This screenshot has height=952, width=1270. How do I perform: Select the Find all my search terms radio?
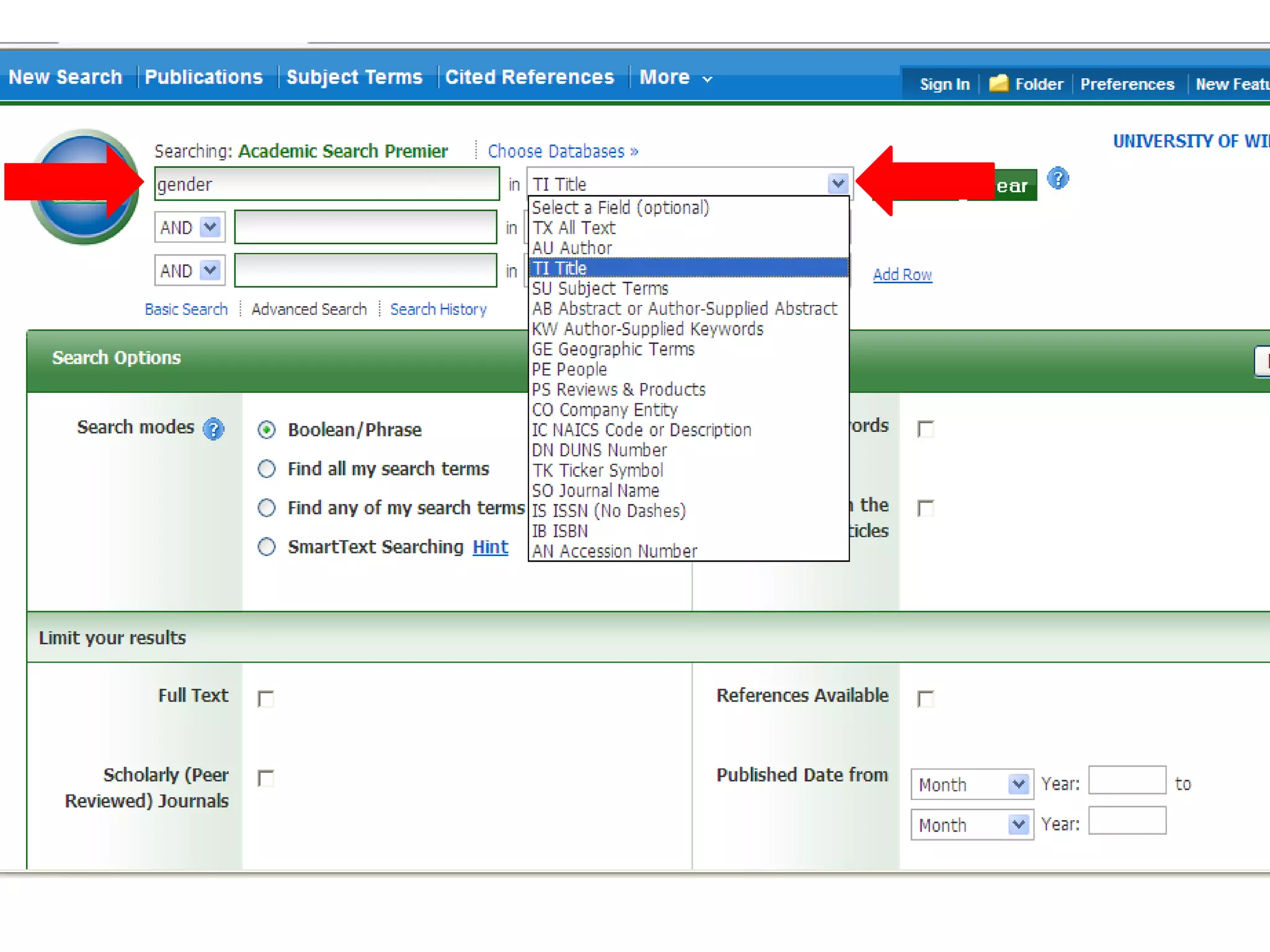pos(267,469)
